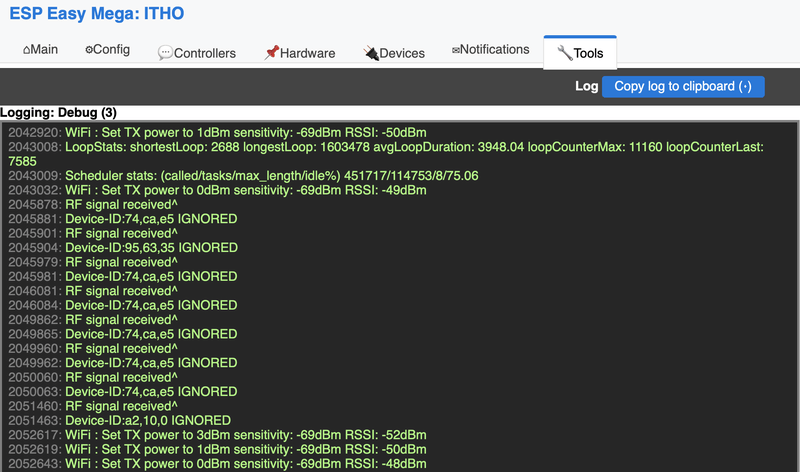The width and height of the screenshot is (800, 472).
Task: Select log line 2052619 WiFi TX power 1dBm
Action: click(x=217, y=450)
